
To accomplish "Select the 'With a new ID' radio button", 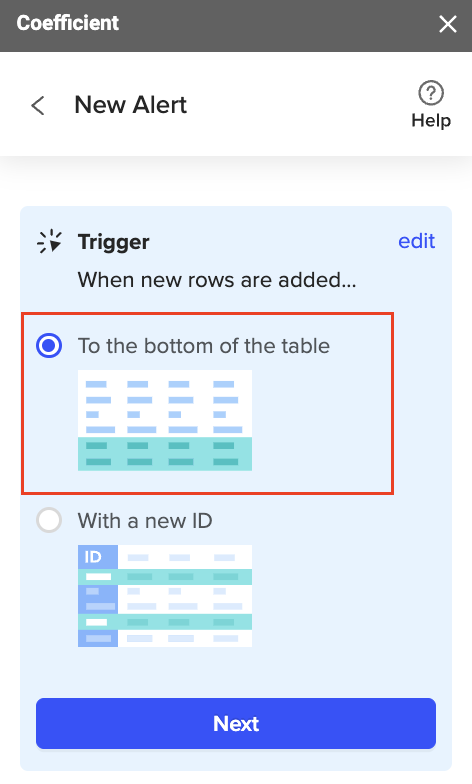I will 49,520.
